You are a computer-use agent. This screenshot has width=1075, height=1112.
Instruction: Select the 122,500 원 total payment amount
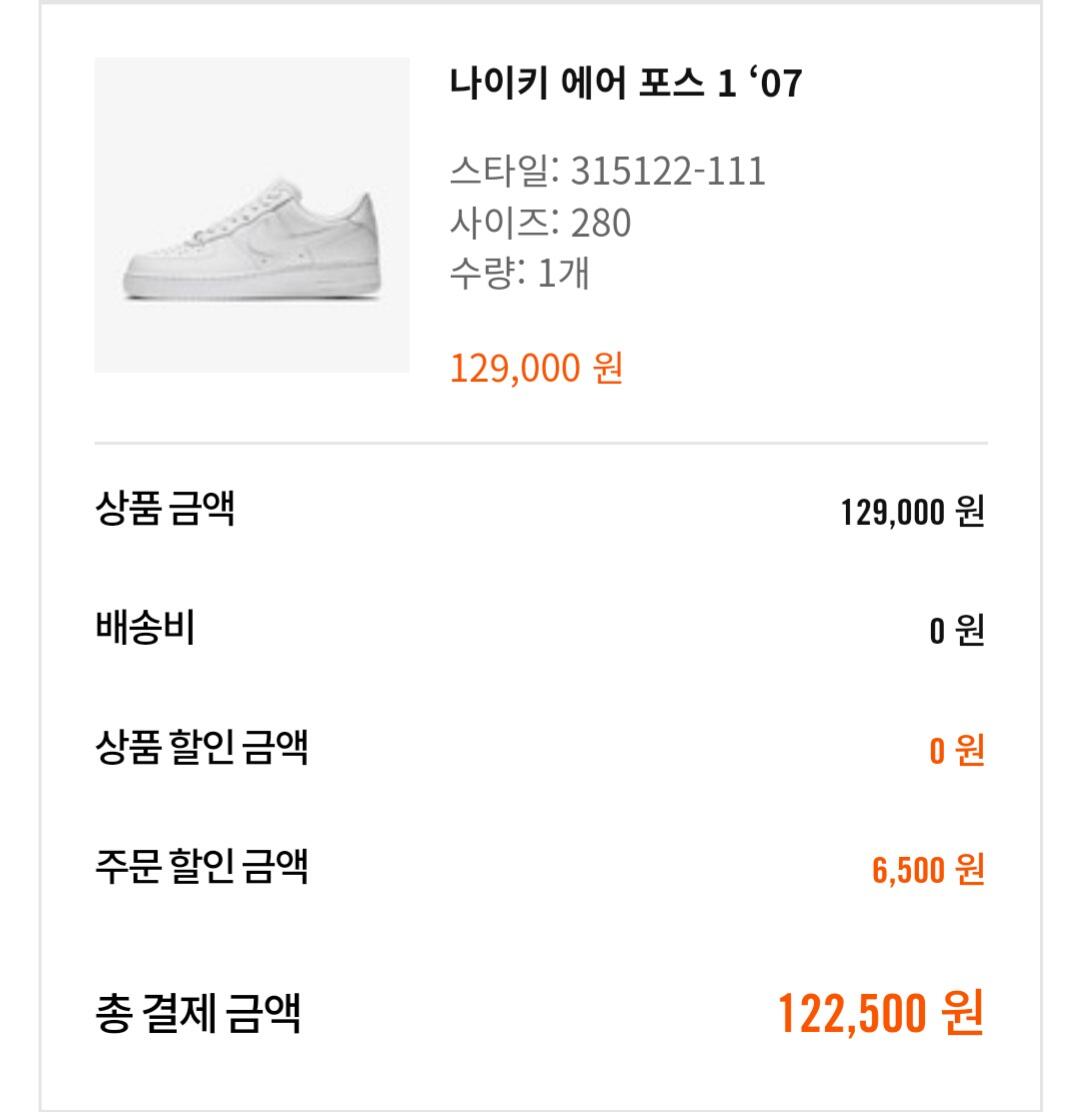880,1013
